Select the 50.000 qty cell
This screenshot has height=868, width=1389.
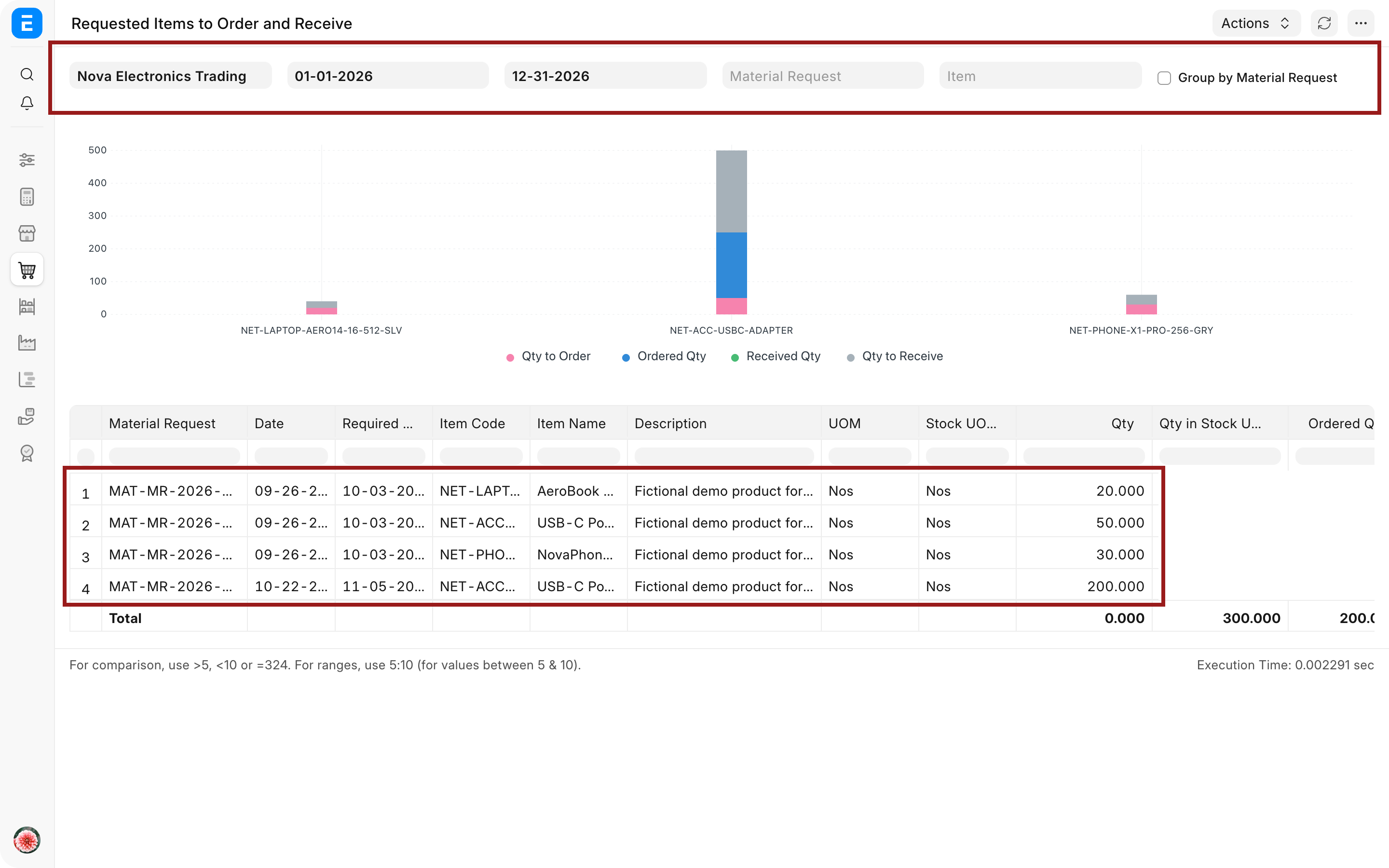(1084, 522)
